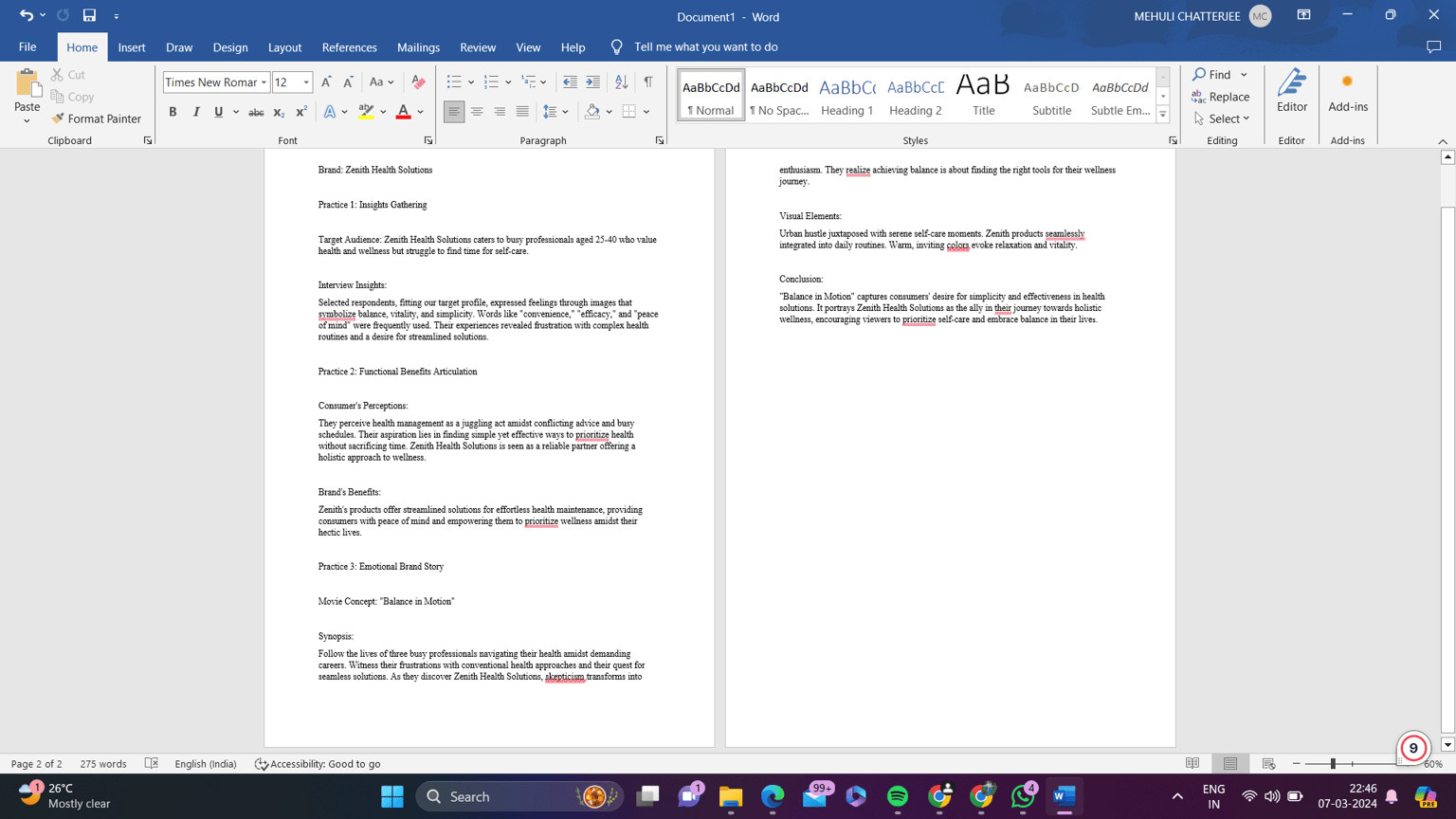Viewport: 1456px width, 819px height.
Task: Align text left
Action: pos(454,112)
